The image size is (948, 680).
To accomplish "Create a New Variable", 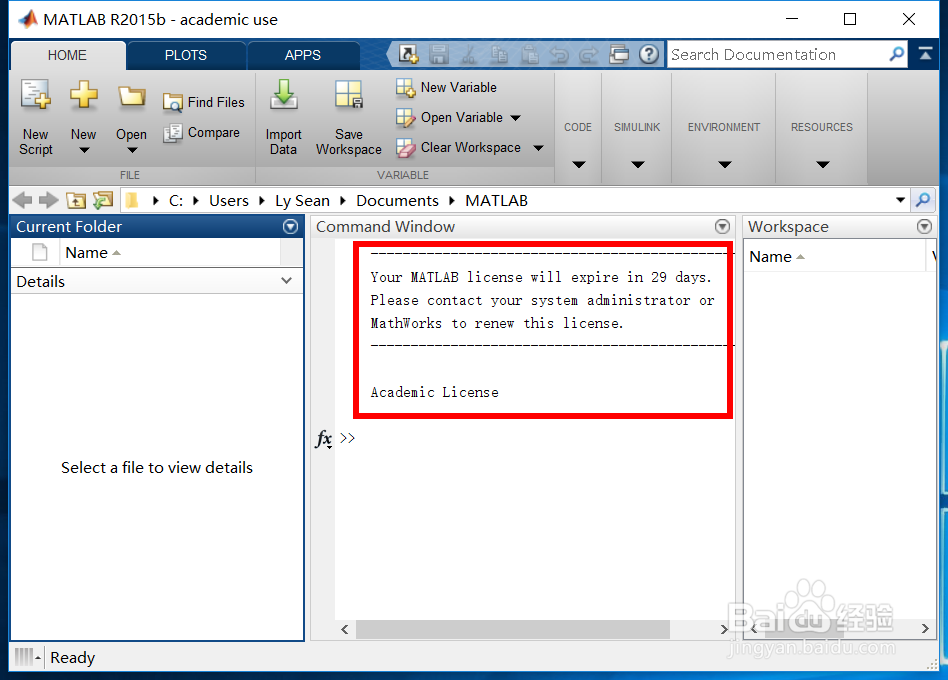I will click(447, 87).
